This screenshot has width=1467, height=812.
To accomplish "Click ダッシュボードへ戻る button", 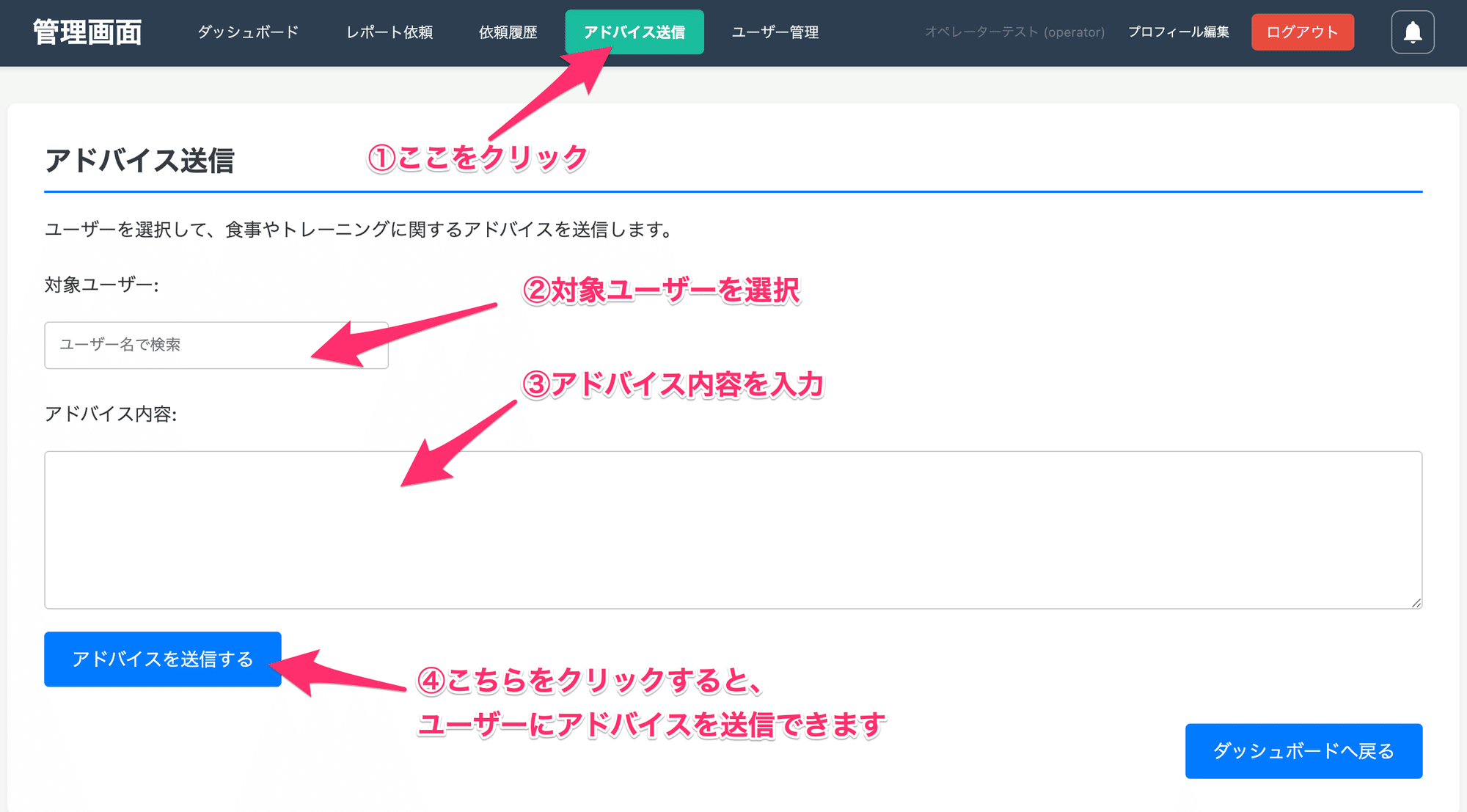I will (x=1303, y=750).
